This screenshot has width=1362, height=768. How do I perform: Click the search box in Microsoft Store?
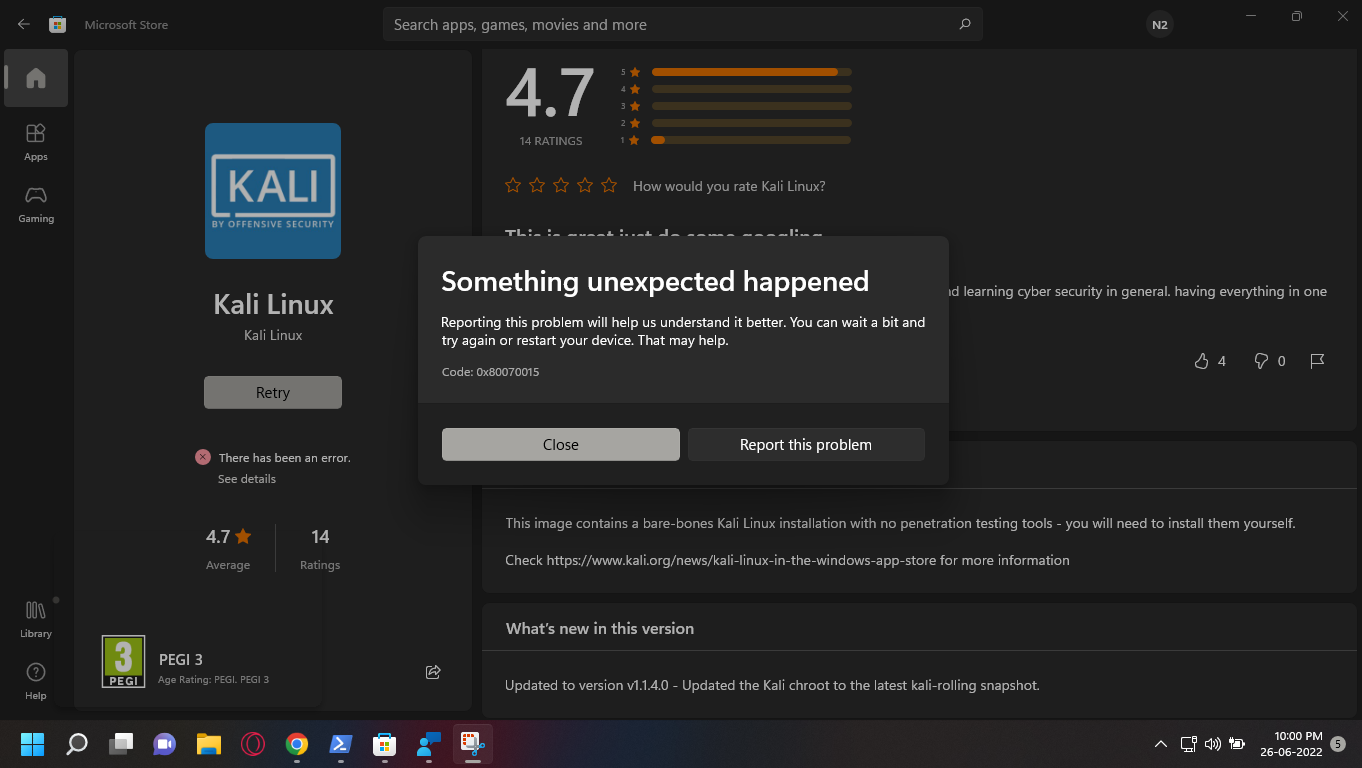click(670, 24)
